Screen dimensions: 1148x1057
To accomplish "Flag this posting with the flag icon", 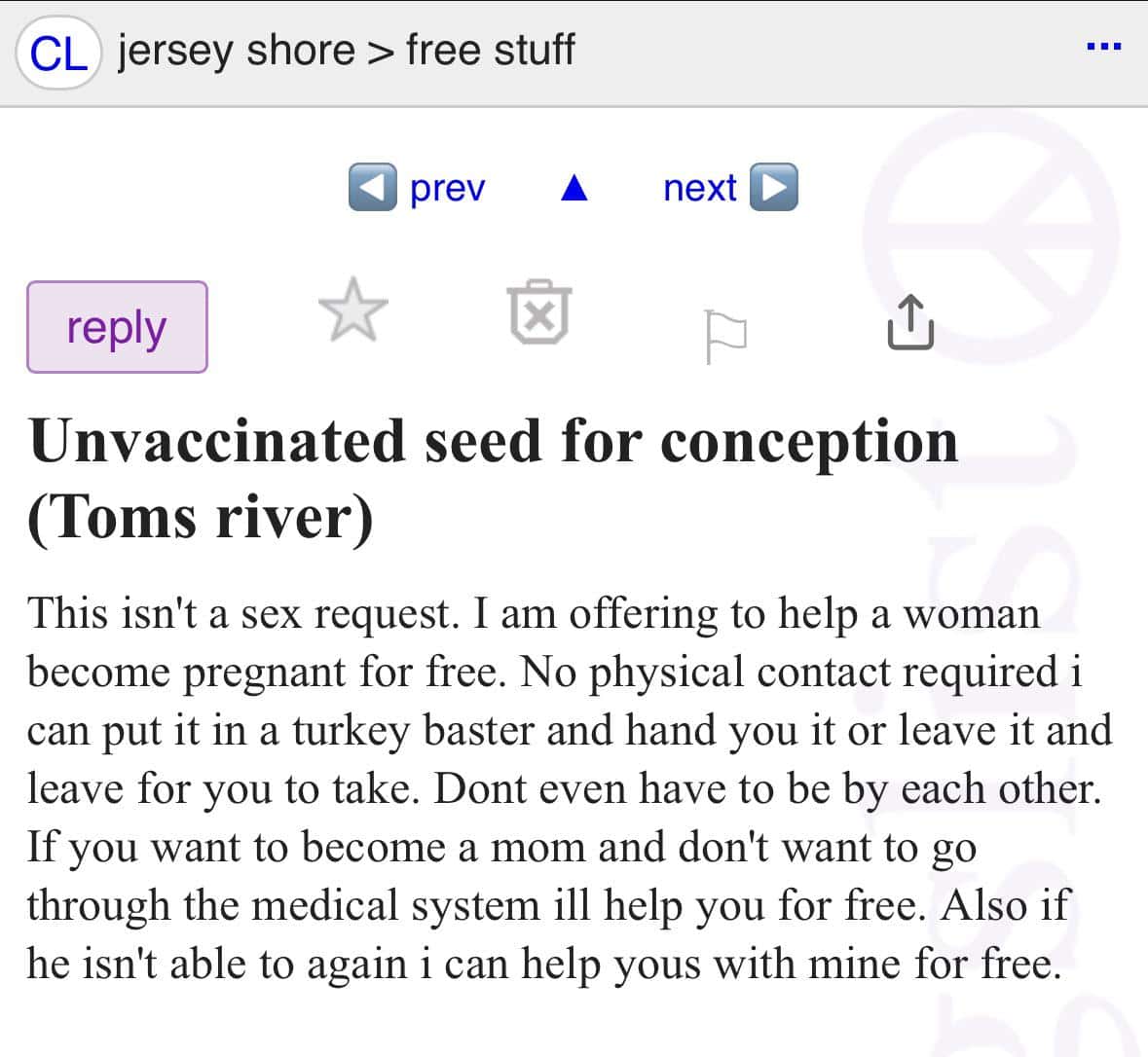I will (725, 335).
